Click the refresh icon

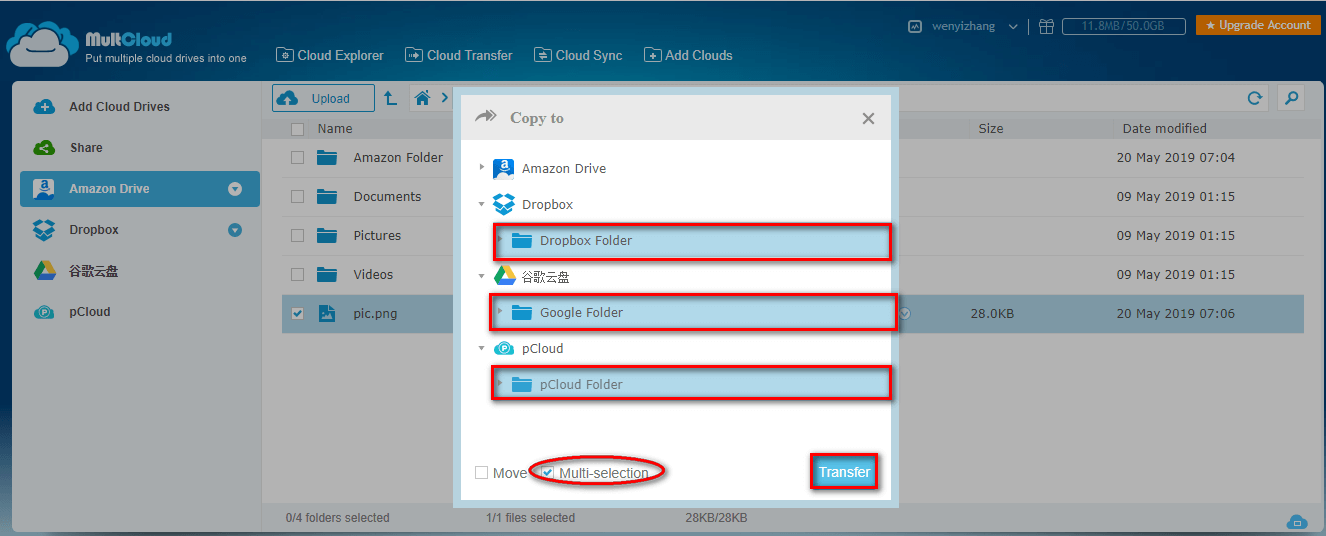click(1254, 98)
